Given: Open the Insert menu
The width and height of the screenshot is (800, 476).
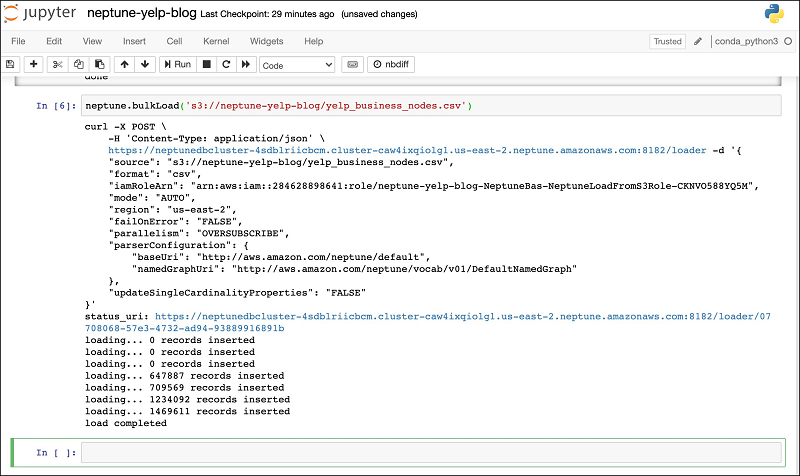Looking at the screenshot, I should pyautogui.click(x=134, y=41).
